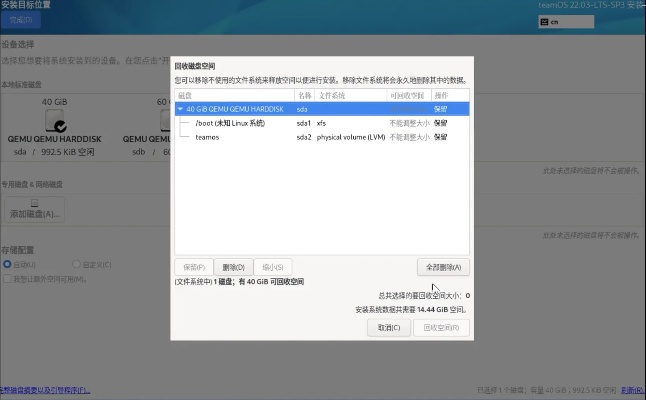Sort by the 名称 column header
The image size is (646, 400).
click(304, 96)
